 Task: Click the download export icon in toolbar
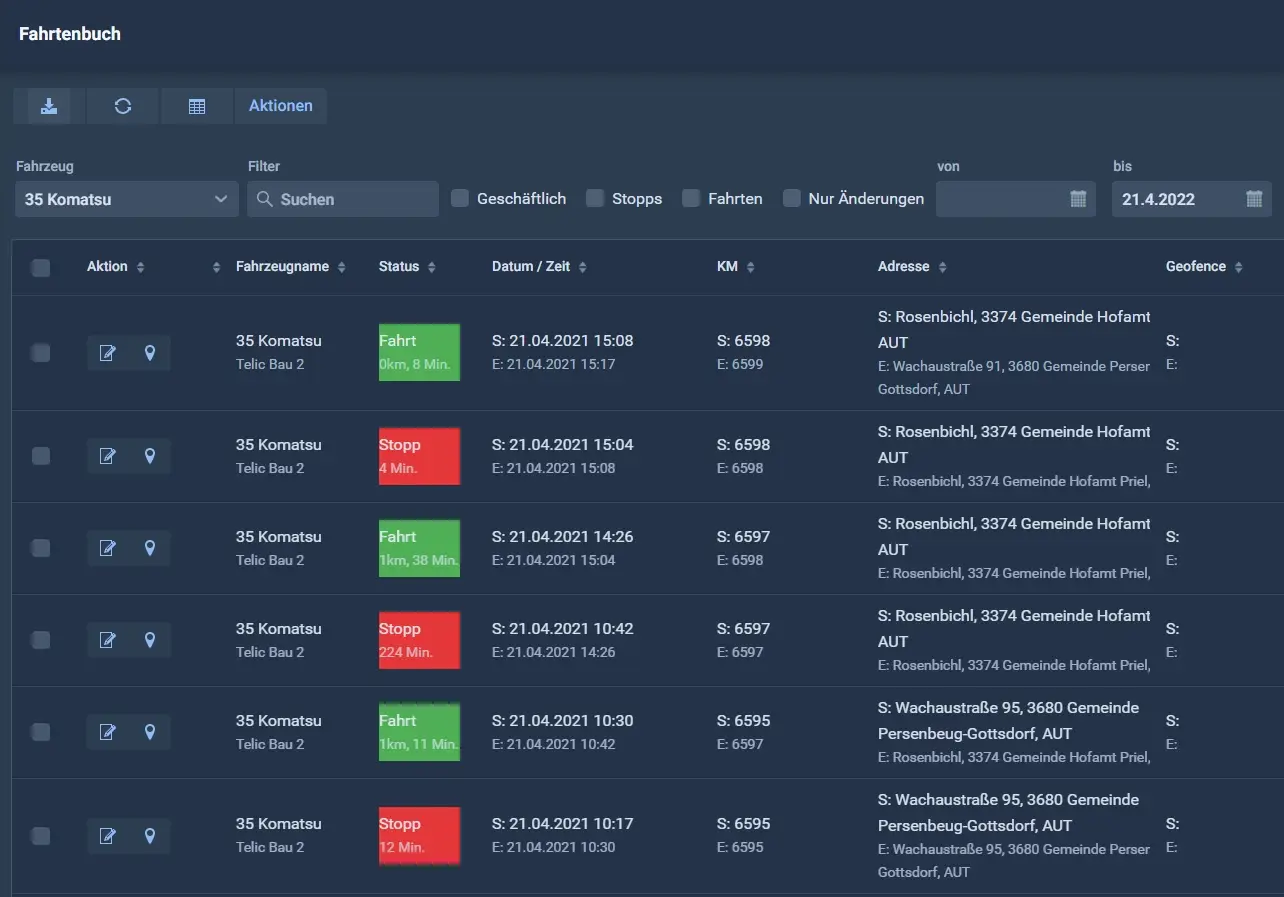tap(49, 106)
